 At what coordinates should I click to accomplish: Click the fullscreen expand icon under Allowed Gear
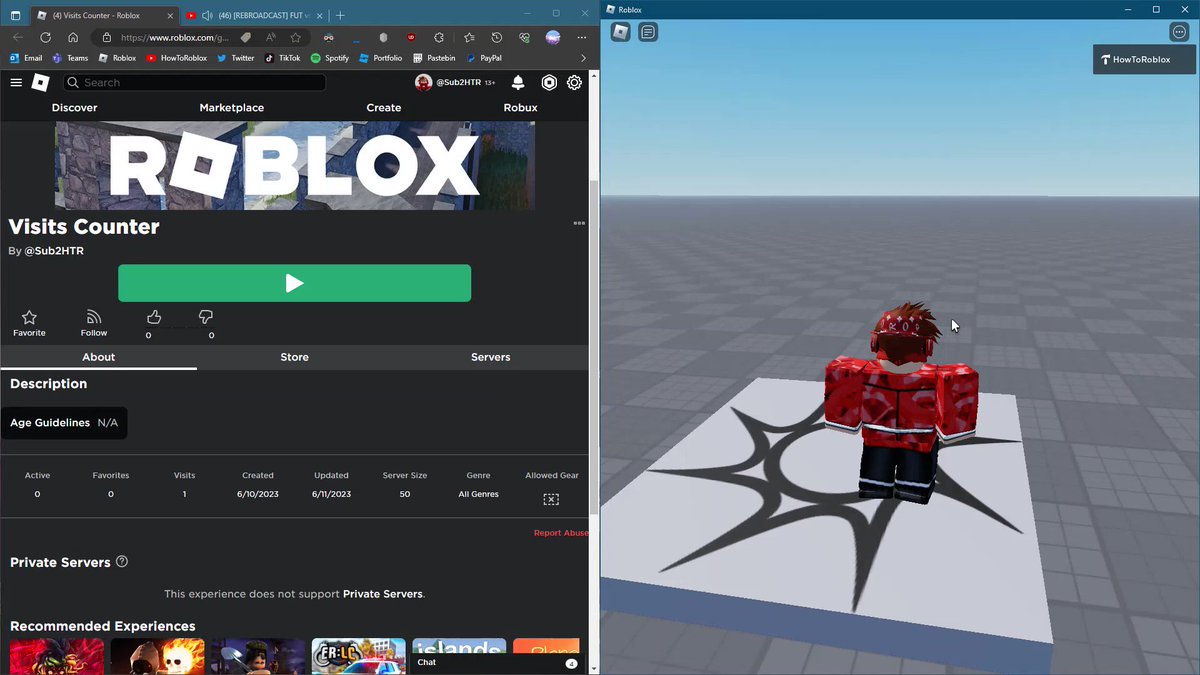551,499
